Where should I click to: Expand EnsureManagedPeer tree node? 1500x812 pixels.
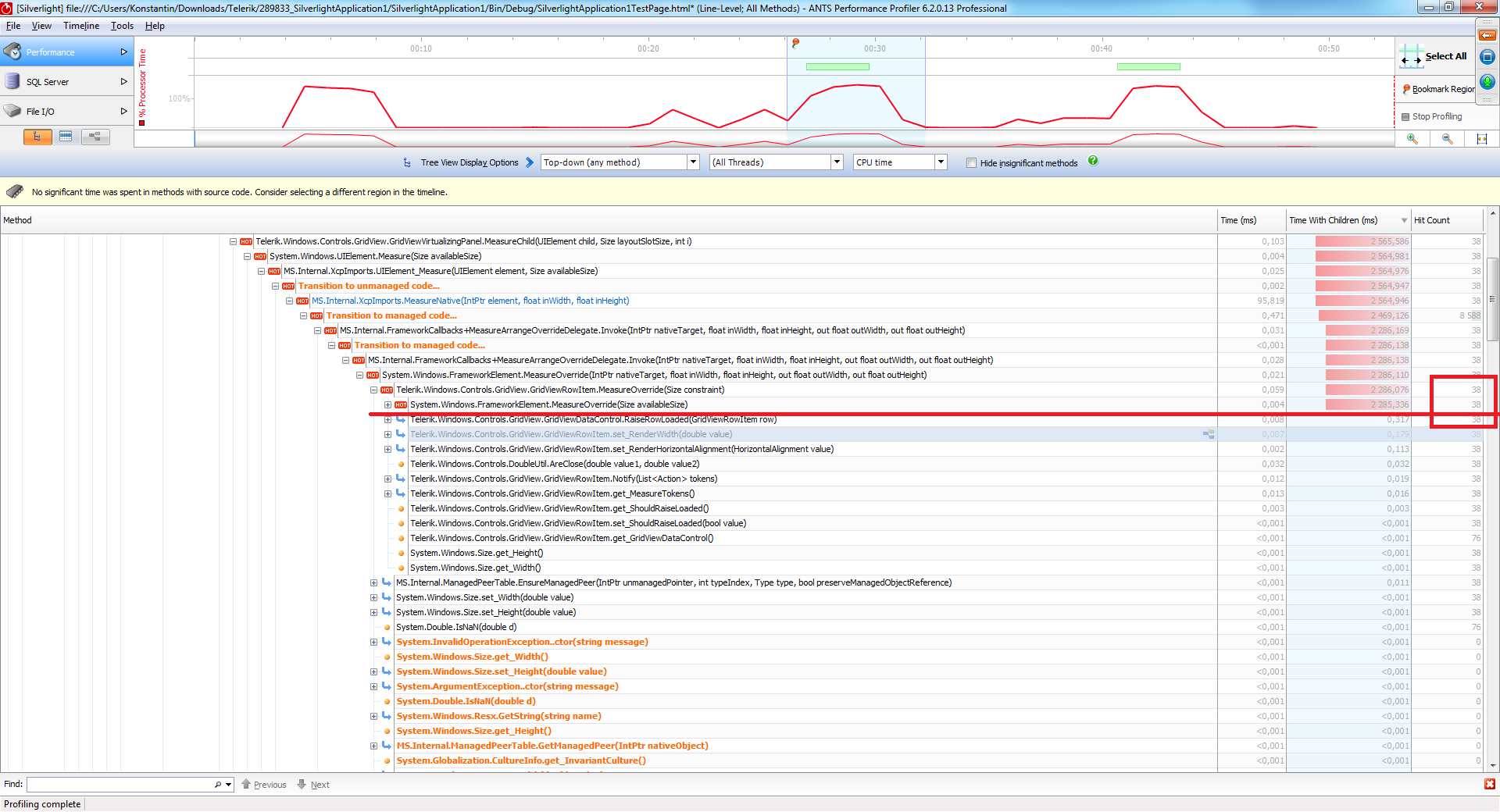click(373, 582)
